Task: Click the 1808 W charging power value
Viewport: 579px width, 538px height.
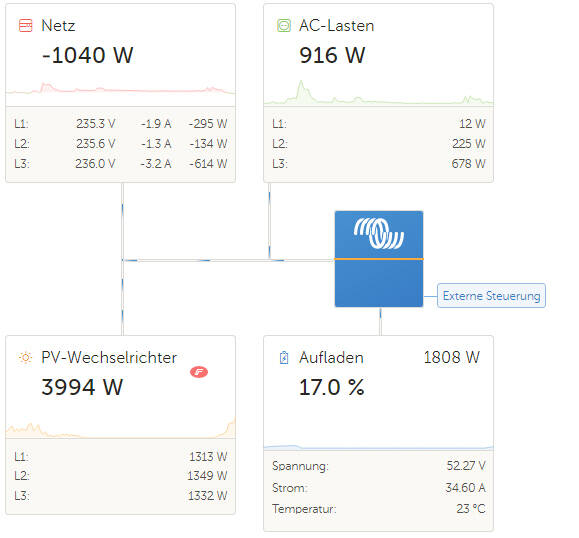Action: pyautogui.click(x=452, y=357)
